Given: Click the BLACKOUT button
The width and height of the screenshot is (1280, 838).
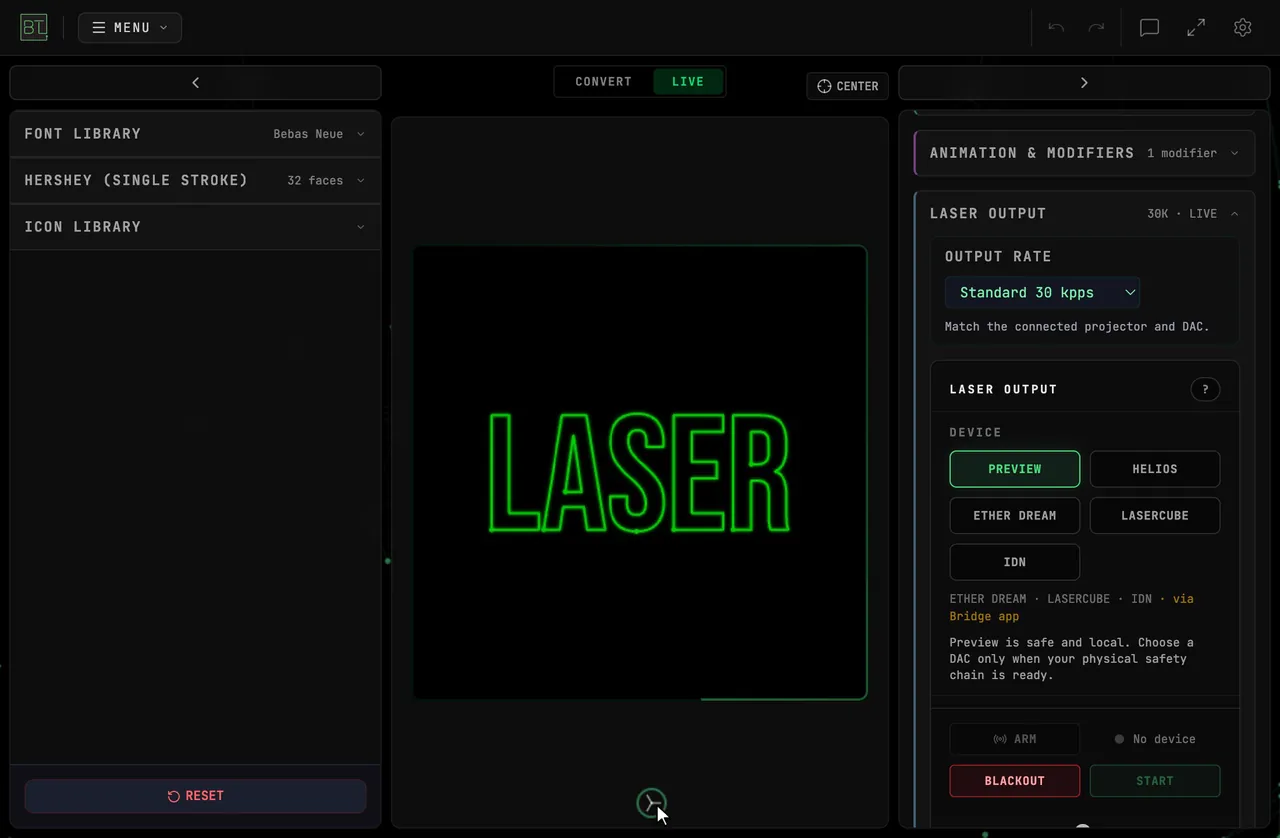Looking at the screenshot, I should coord(1015,781).
